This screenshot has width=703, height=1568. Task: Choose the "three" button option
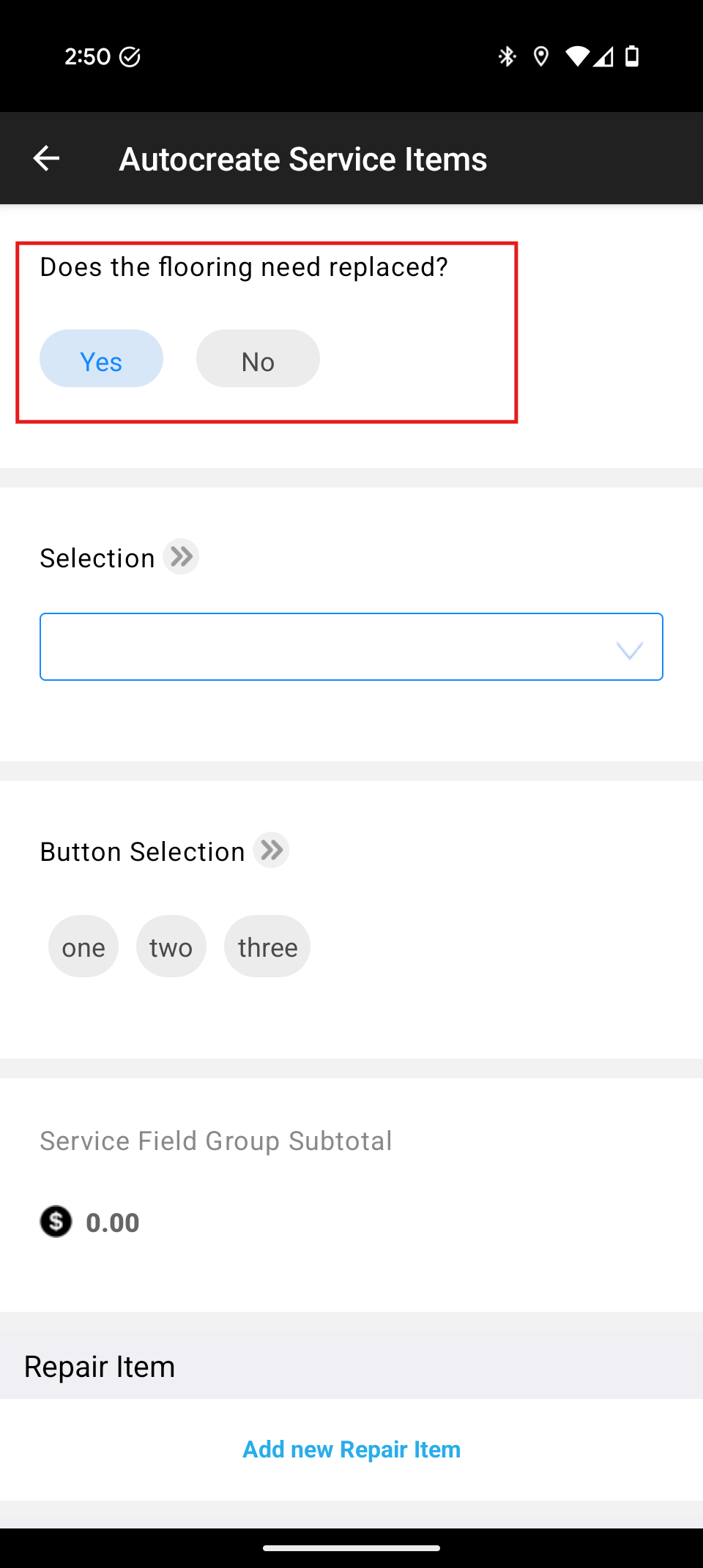click(x=267, y=947)
